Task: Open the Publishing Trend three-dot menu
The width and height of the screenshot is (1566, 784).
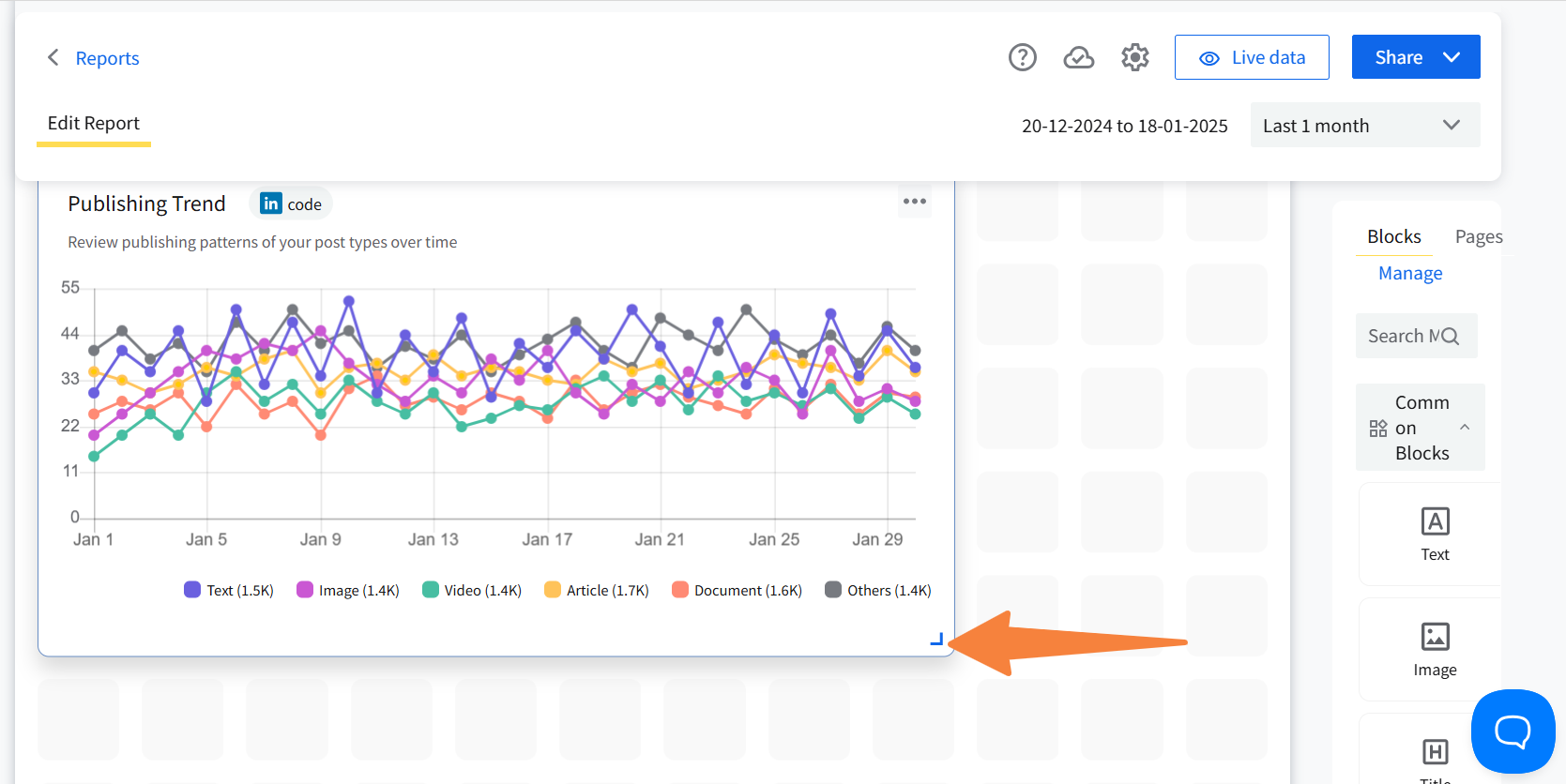Action: 914,202
